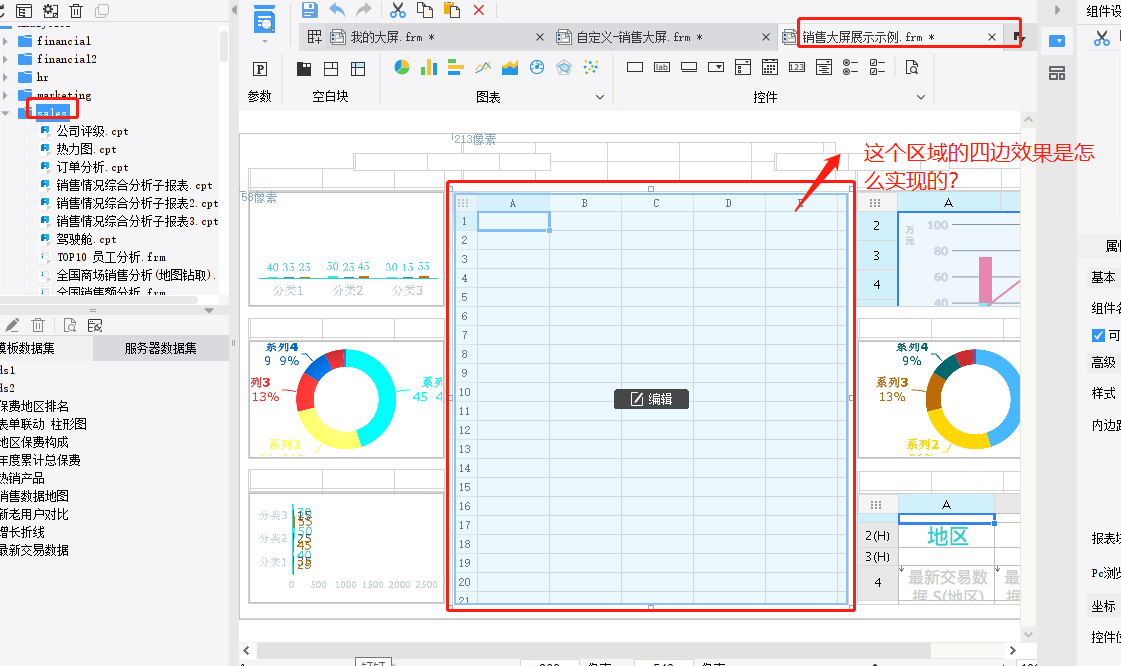Add a dropdown box widget
This screenshot has width=1121, height=666.
coord(716,67)
